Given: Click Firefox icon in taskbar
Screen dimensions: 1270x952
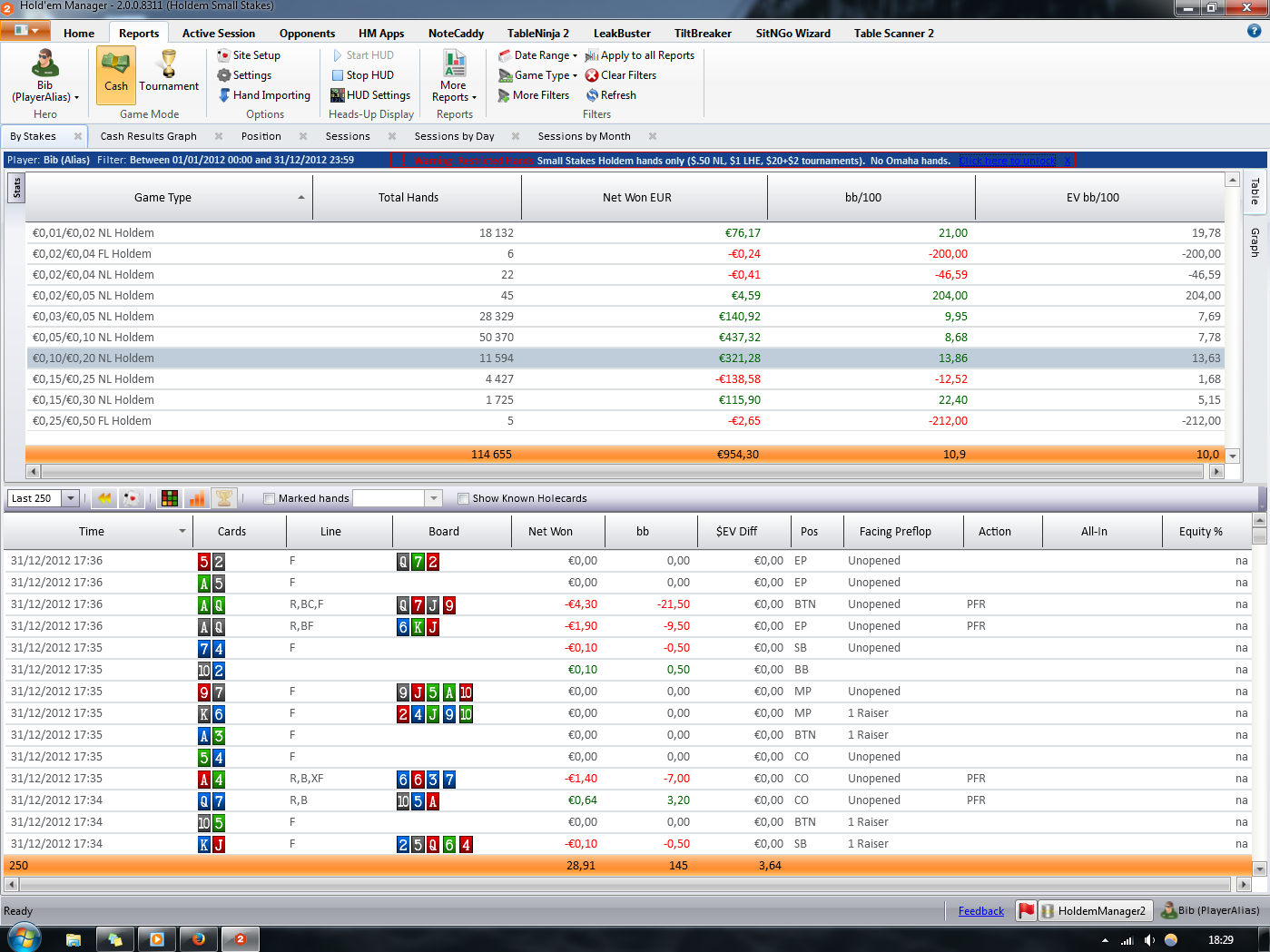Looking at the screenshot, I should pyautogui.click(x=198, y=939).
